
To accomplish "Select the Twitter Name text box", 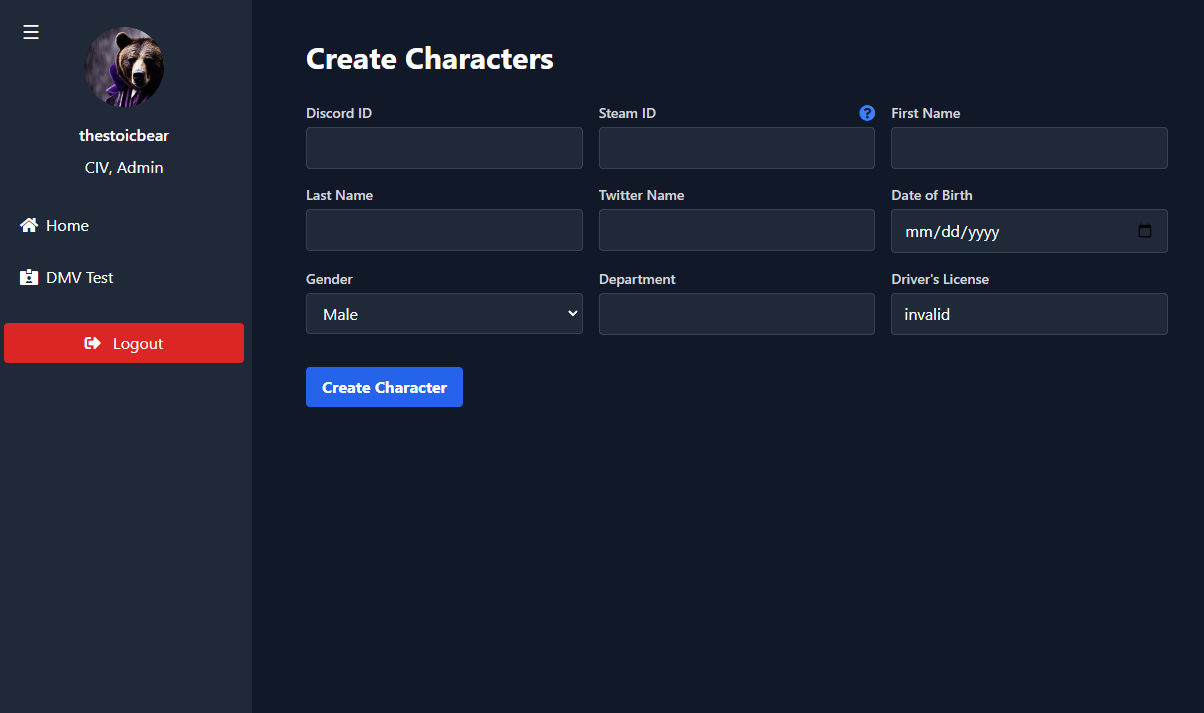I will [736, 230].
